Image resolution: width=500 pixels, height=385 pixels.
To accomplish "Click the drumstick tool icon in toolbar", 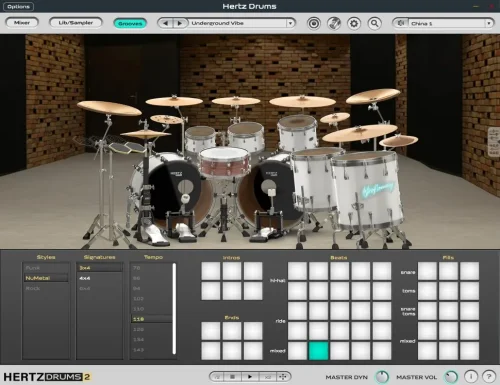I will tap(334, 24).
